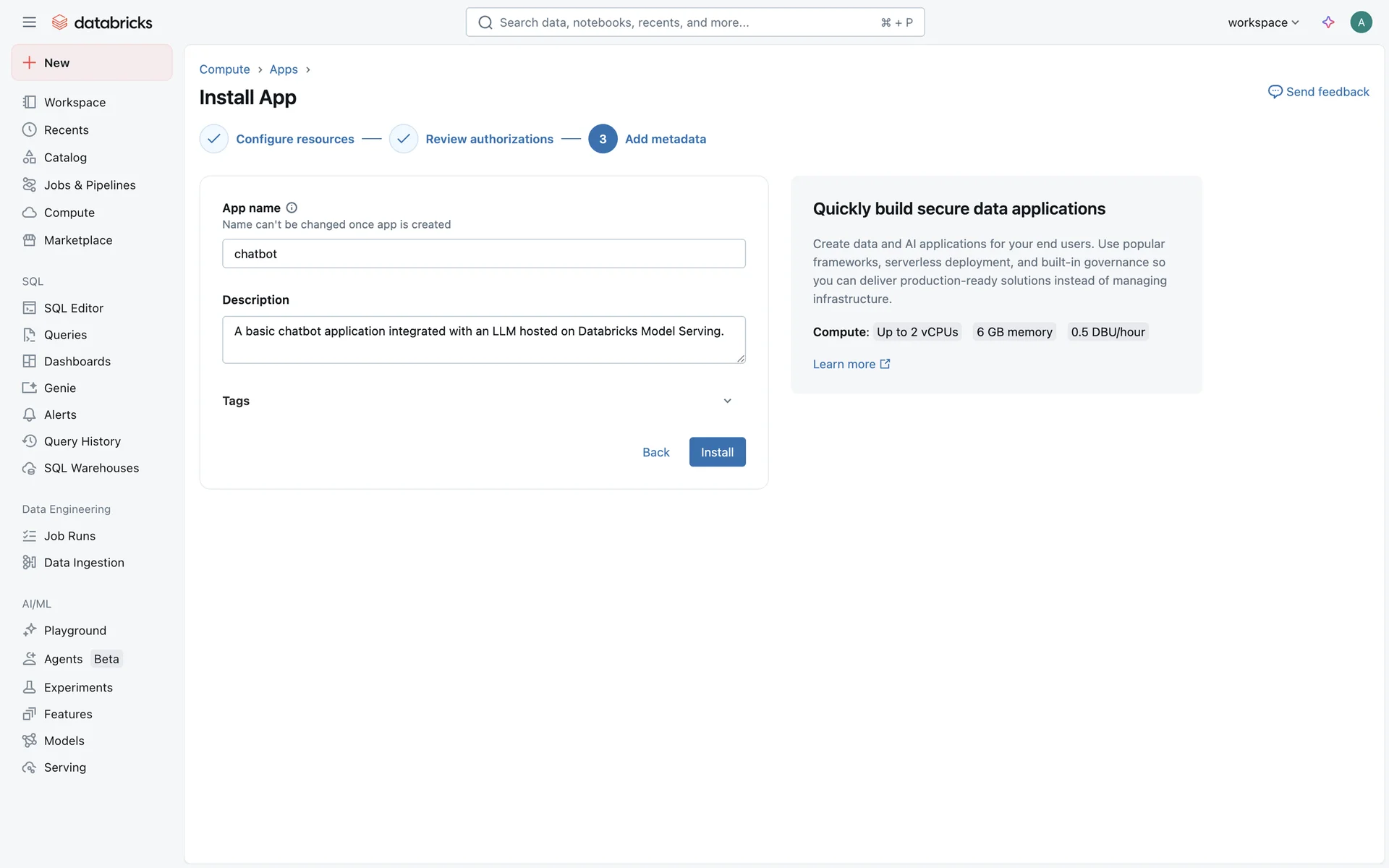Open the workspace switcher dropdown
The image size is (1389, 868).
[x=1263, y=22]
